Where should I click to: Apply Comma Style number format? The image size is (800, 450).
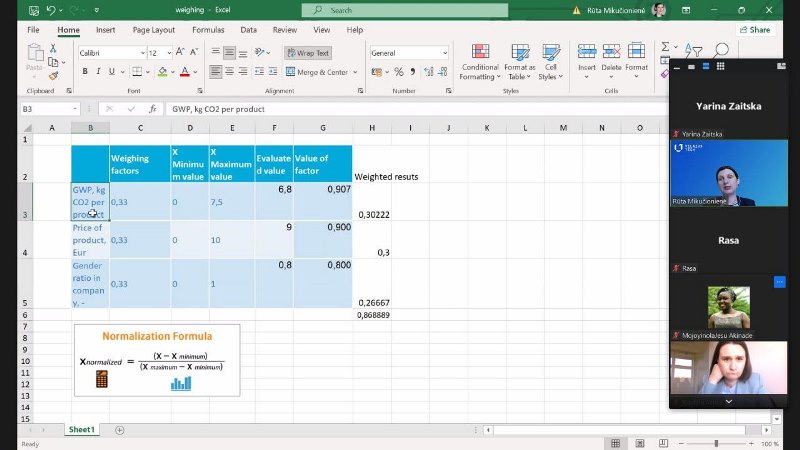(x=412, y=72)
